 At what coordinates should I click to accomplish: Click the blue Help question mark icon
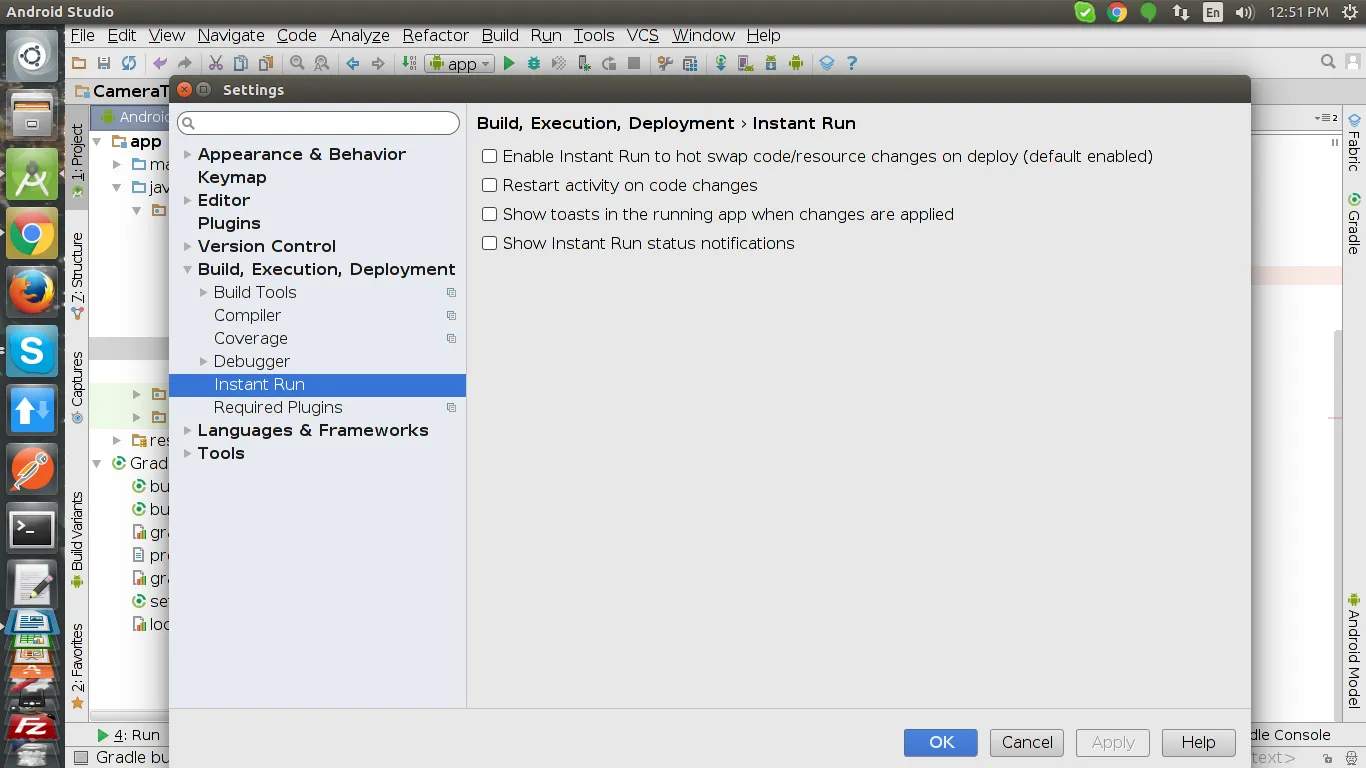pos(852,63)
